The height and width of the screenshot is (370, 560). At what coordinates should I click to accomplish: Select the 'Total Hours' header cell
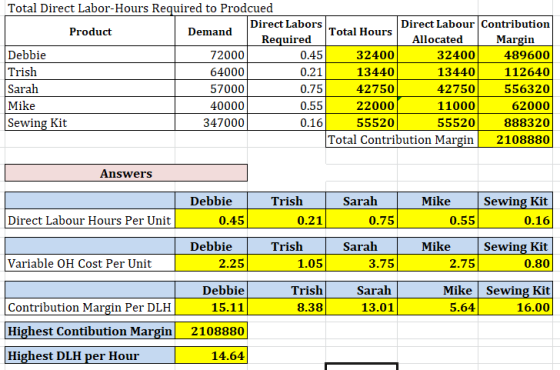(x=361, y=31)
